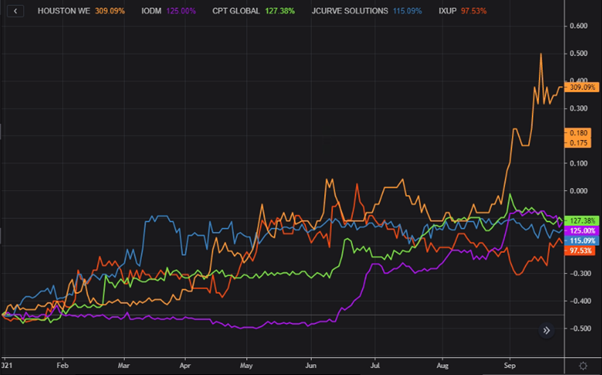
Task: Click the 0.000 price scale label
Action: 579,191
